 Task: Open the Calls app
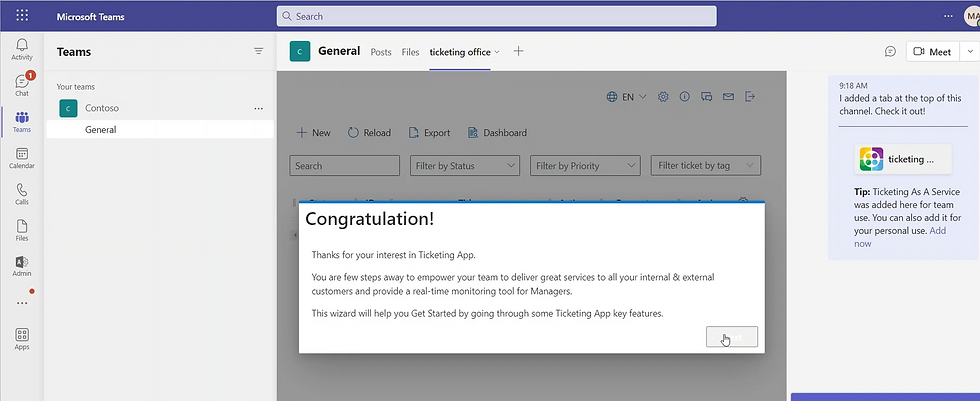point(22,194)
